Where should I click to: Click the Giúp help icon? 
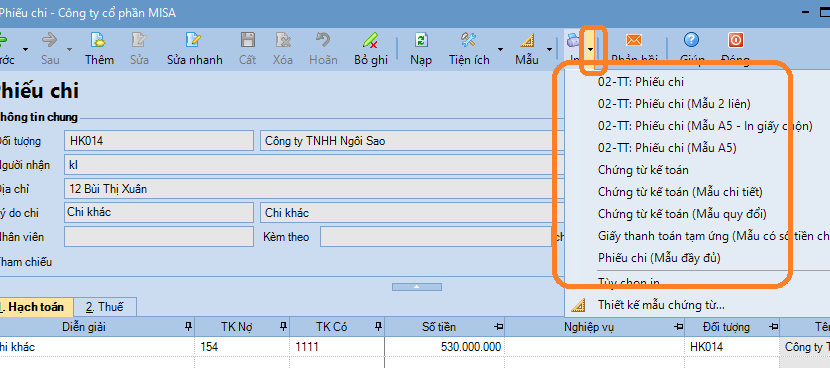coord(691,40)
